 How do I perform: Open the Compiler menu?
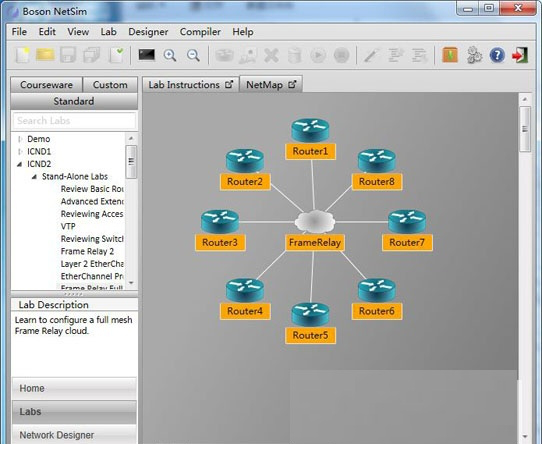200,32
